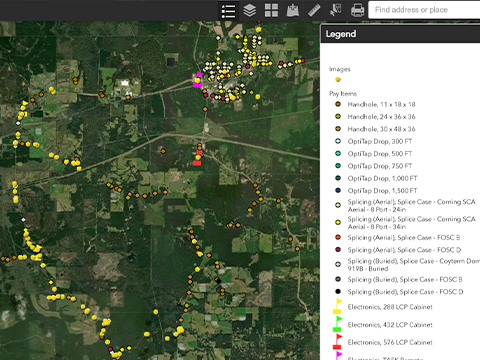Click the Pay Items legend heading
480x360 pixels.
click(x=343, y=94)
